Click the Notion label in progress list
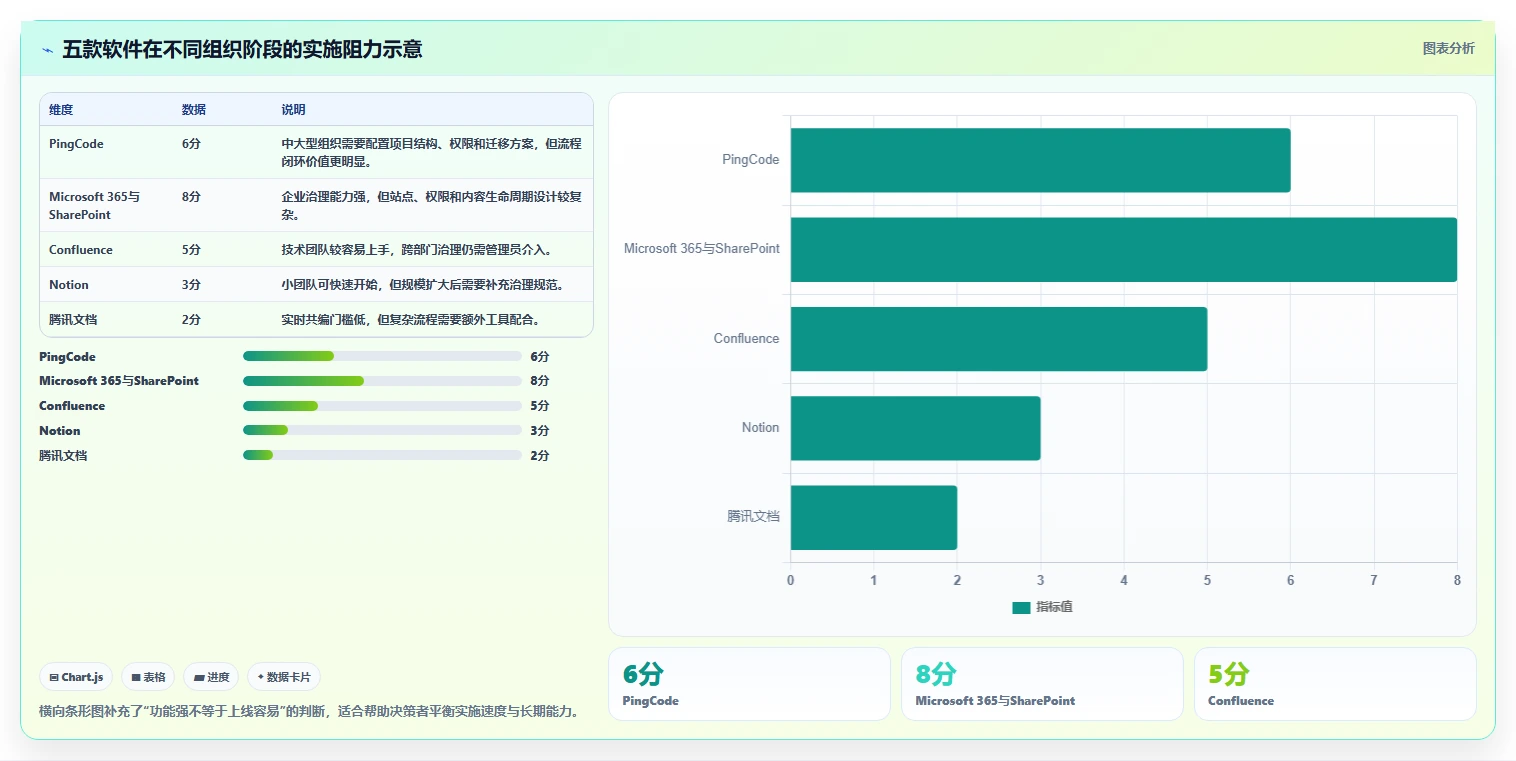The image size is (1516, 761). 60,431
